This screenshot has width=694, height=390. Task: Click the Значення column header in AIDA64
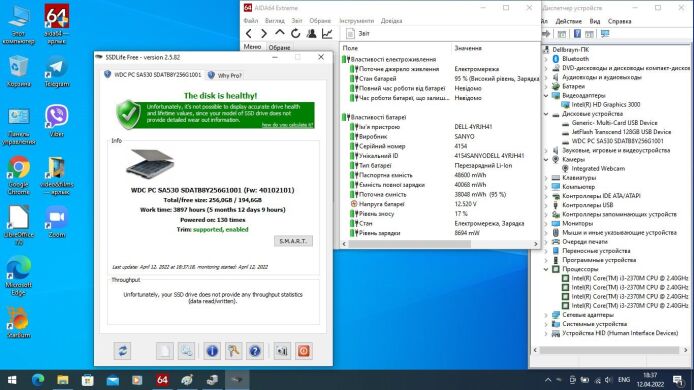pos(496,48)
